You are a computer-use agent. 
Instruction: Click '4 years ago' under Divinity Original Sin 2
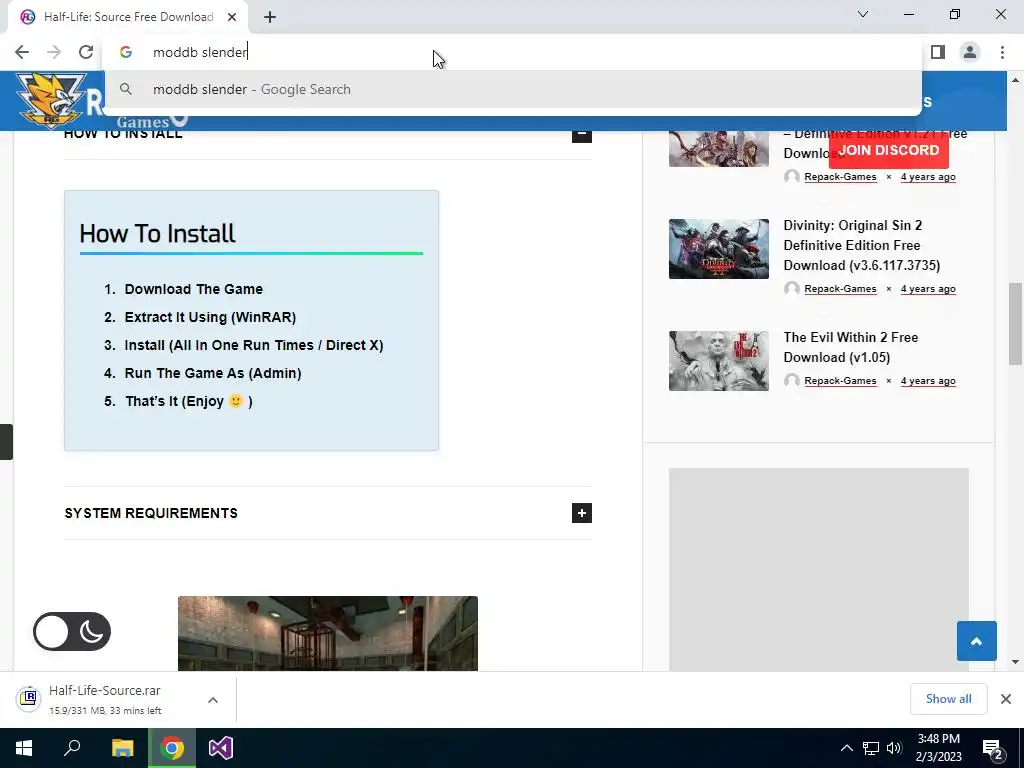[928, 289]
